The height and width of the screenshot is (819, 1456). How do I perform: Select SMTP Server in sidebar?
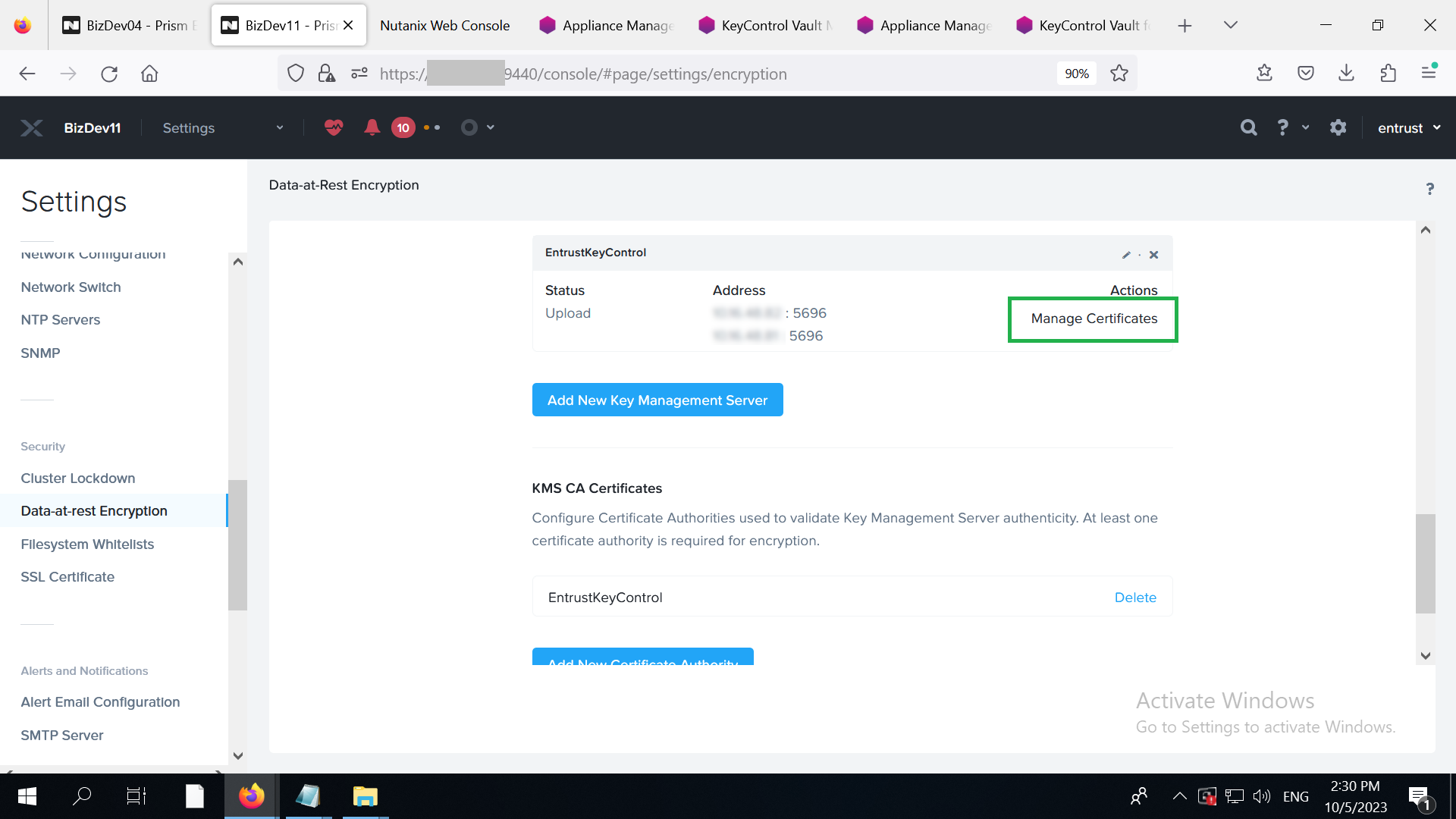coord(62,736)
